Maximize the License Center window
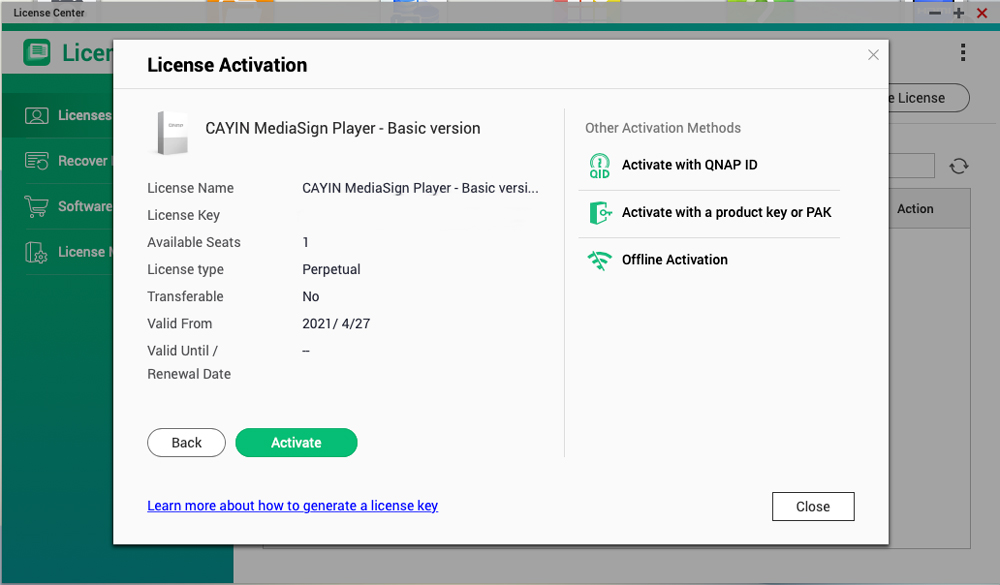The image size is (1000, 585). tap(959, 13)
